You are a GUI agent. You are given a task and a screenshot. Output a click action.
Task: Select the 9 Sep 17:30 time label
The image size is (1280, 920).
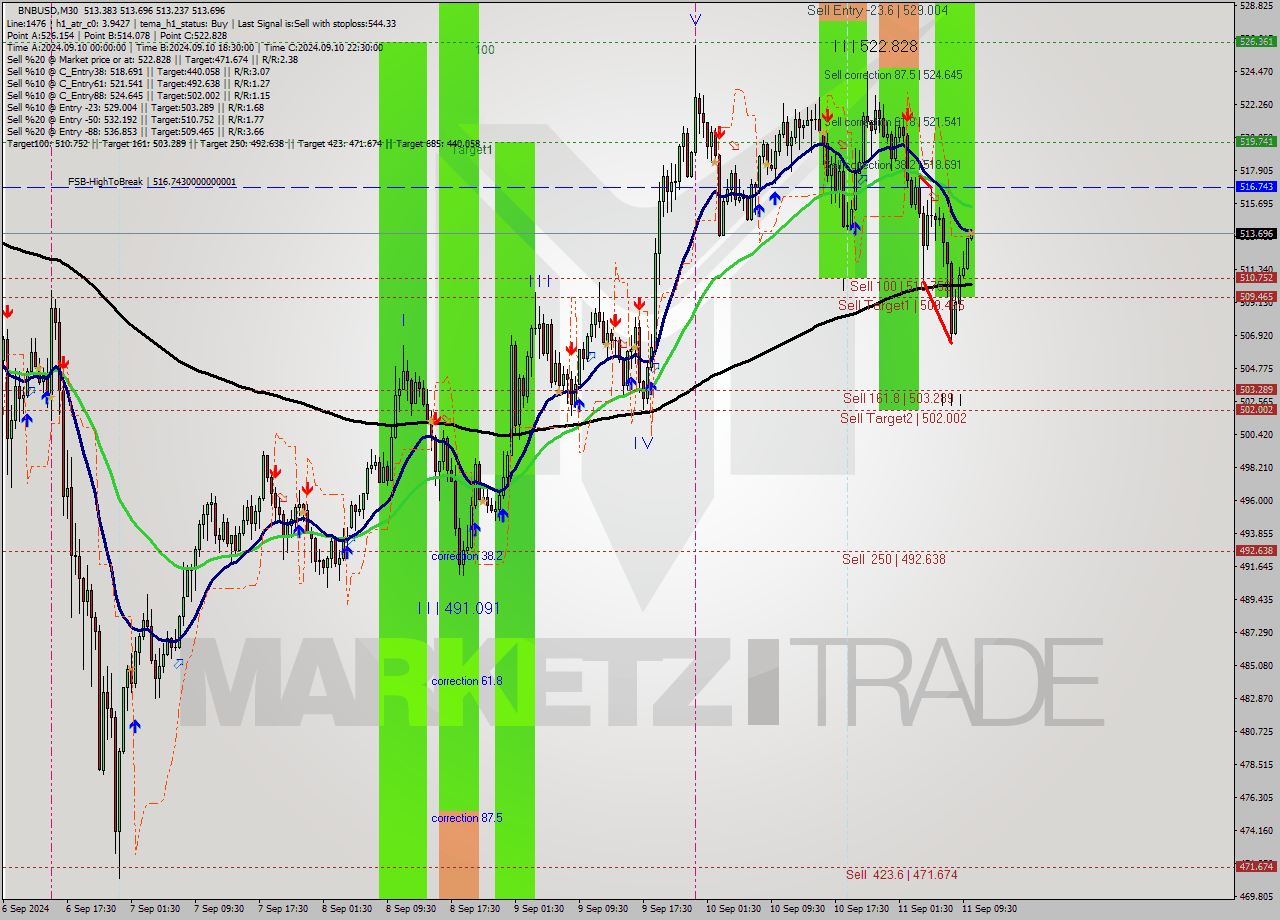[x=666, y=909]
